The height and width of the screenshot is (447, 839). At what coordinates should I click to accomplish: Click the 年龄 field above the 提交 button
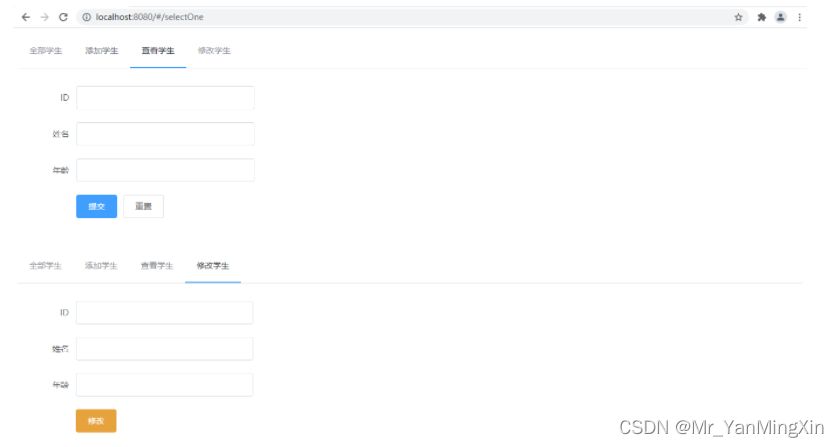[165, 170]
